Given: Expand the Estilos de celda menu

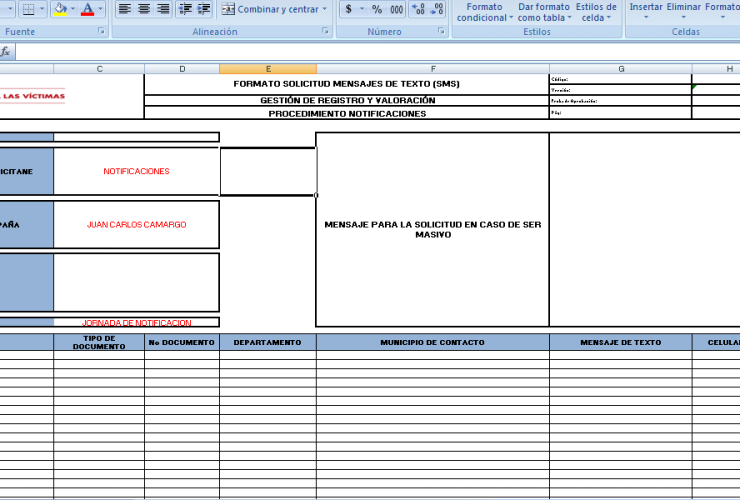Looking at the screenshot, I should click(x=596, y=12).
